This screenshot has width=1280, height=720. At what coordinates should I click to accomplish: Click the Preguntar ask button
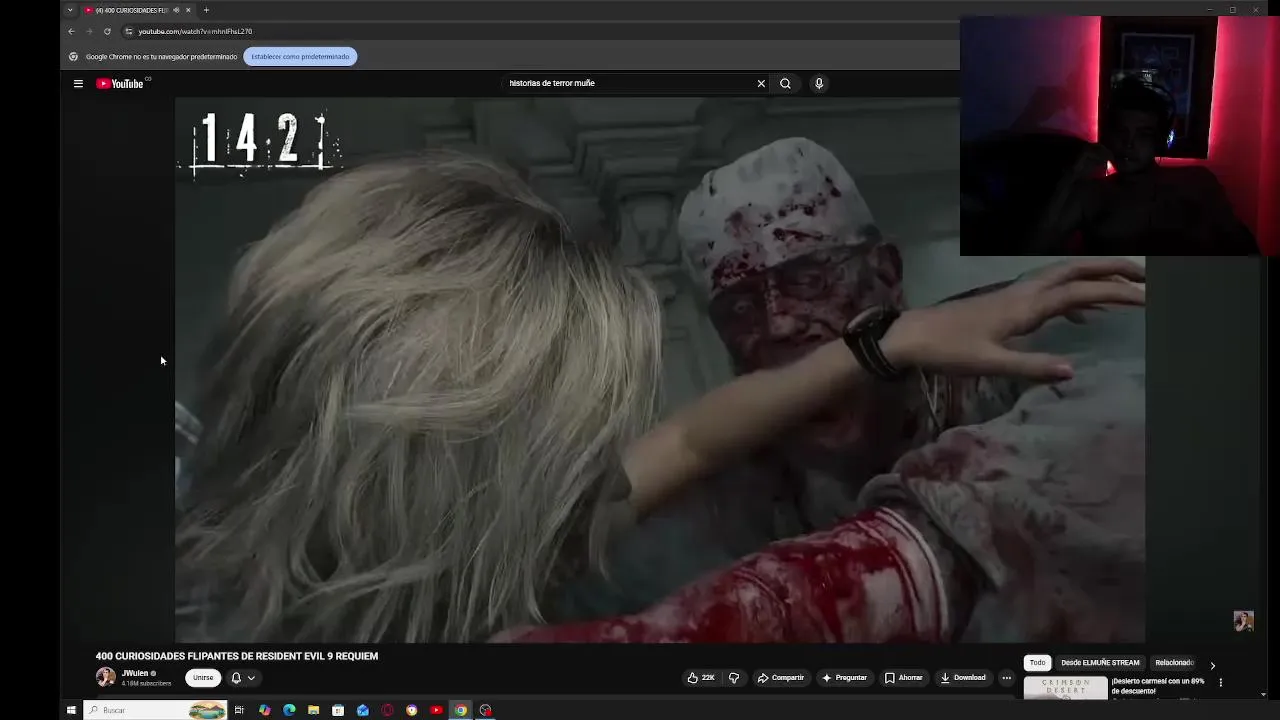click(845, 678)
